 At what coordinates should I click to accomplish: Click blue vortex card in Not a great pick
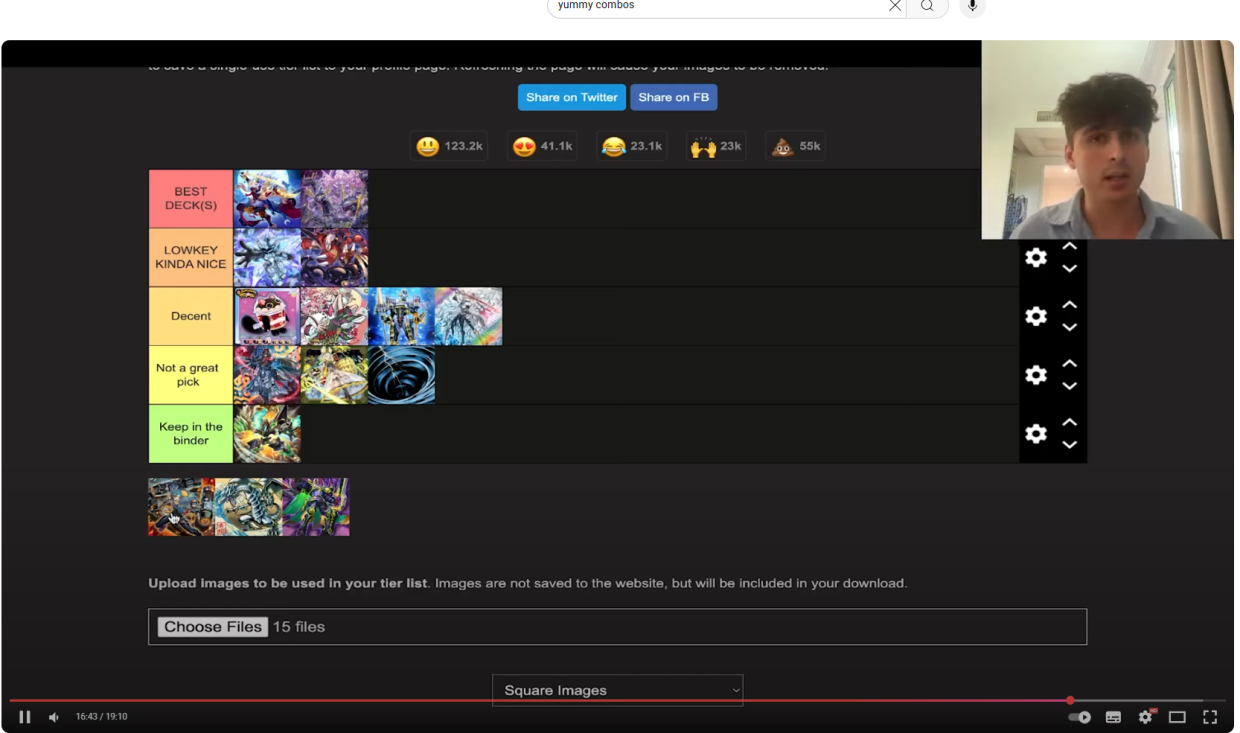pyautogui.click(x=401, y=375)
